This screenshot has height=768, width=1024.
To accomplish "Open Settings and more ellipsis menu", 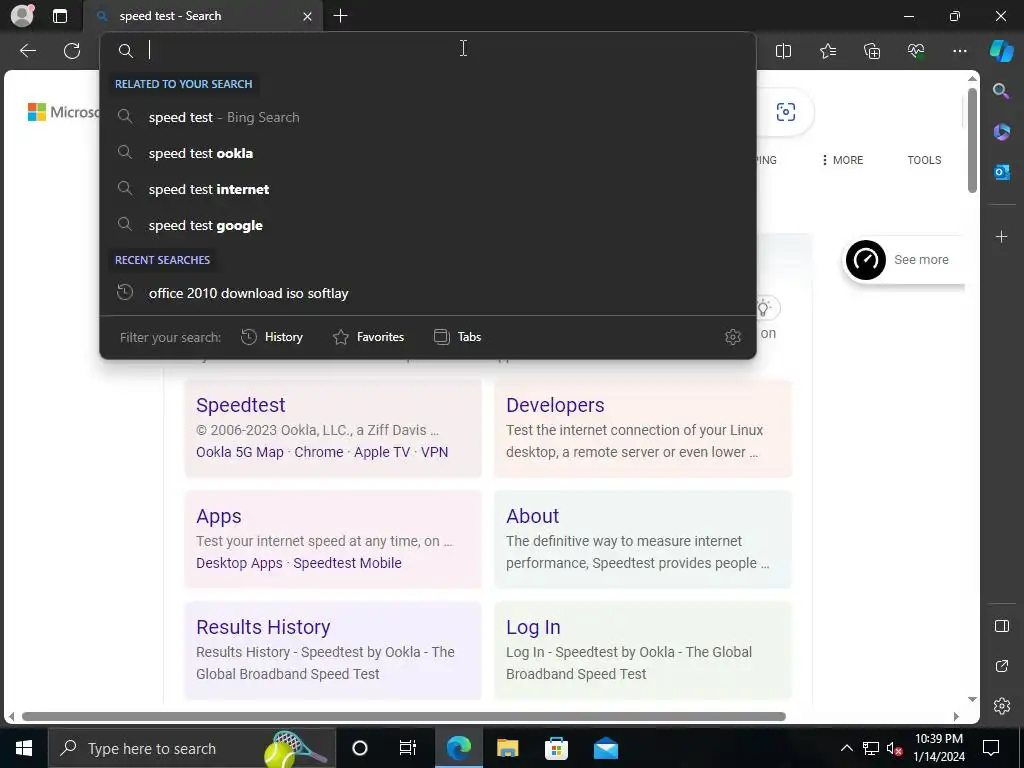I will click(x=959, y=51).
